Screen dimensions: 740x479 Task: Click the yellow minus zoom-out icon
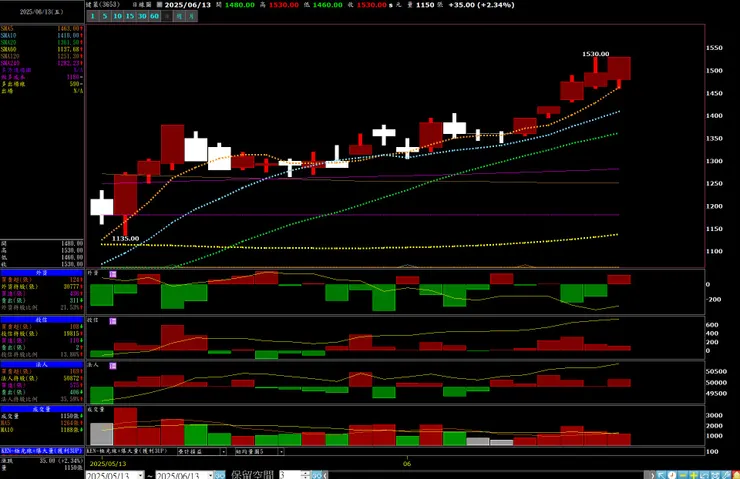[682, 475]
